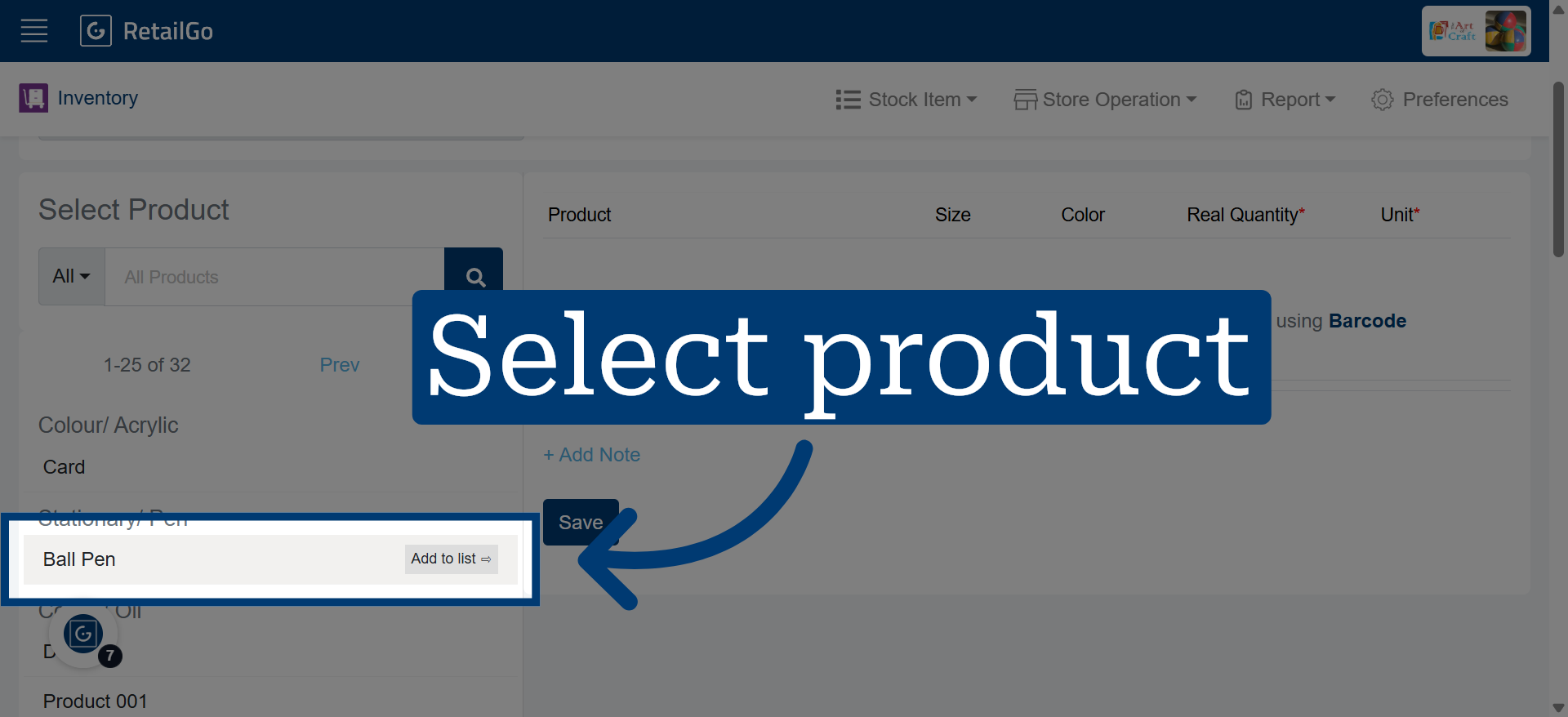Click the Store Operation shop icon
The height and width of the screenshot is (717, 1568).
[x=1025, y=100]
